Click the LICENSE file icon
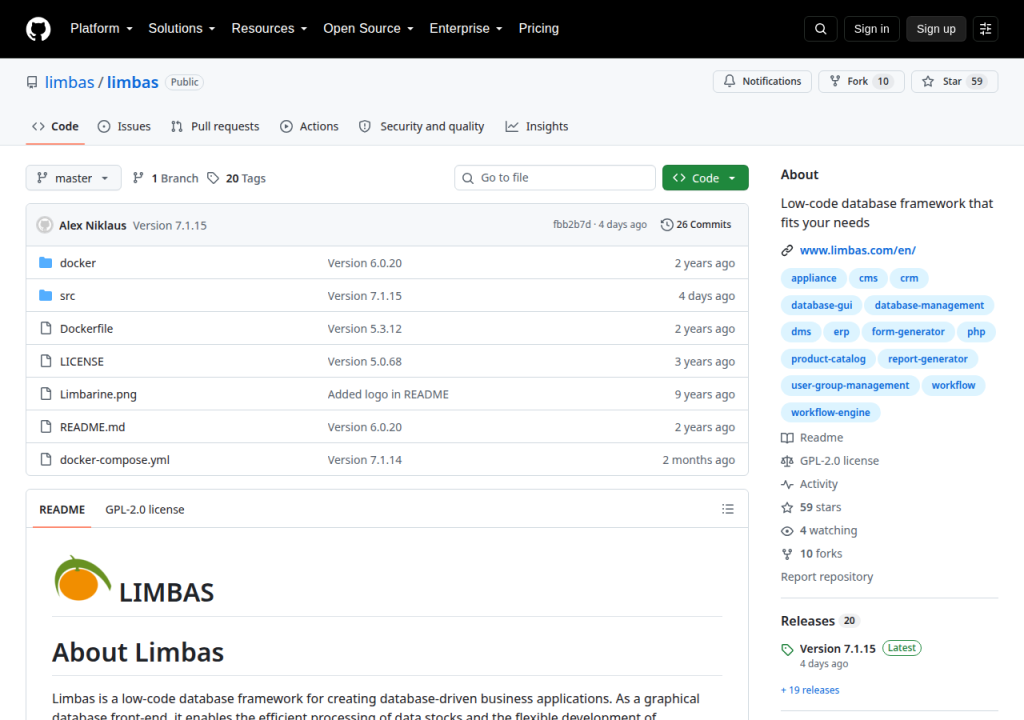Image resolution: width=1024 pixels, height=720 pixels. pyautogui.click(x=46, y=361)
